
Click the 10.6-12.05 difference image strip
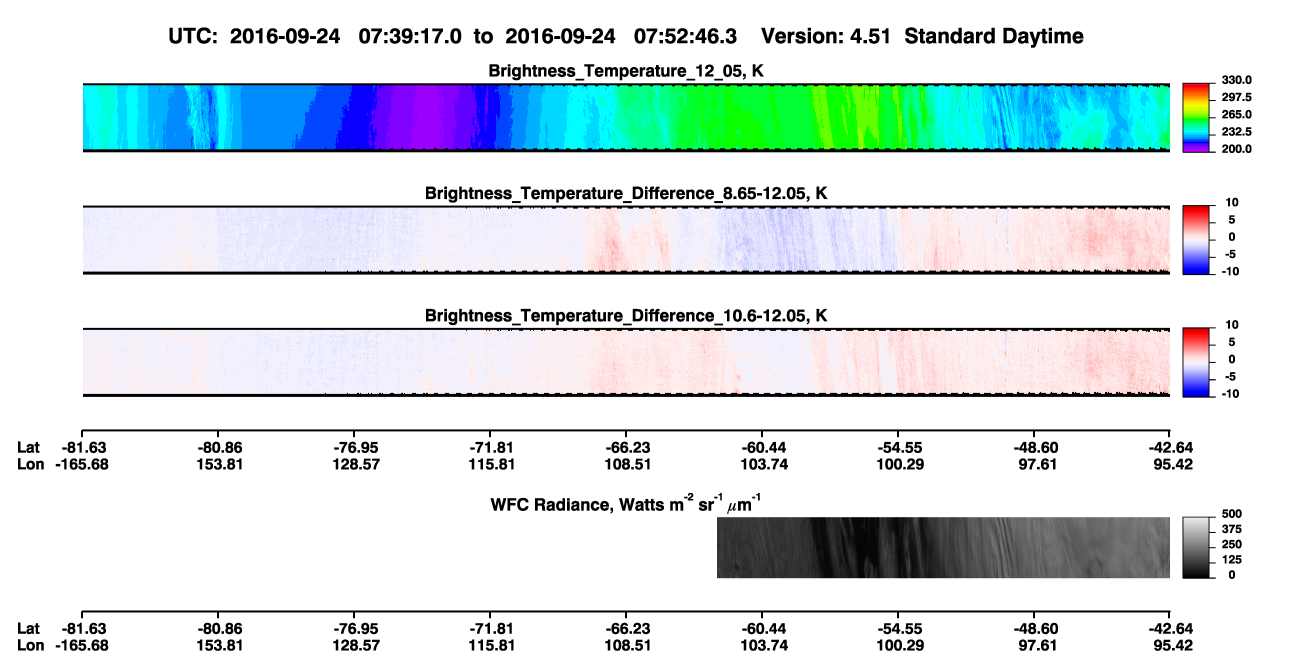tap(626, 362)
